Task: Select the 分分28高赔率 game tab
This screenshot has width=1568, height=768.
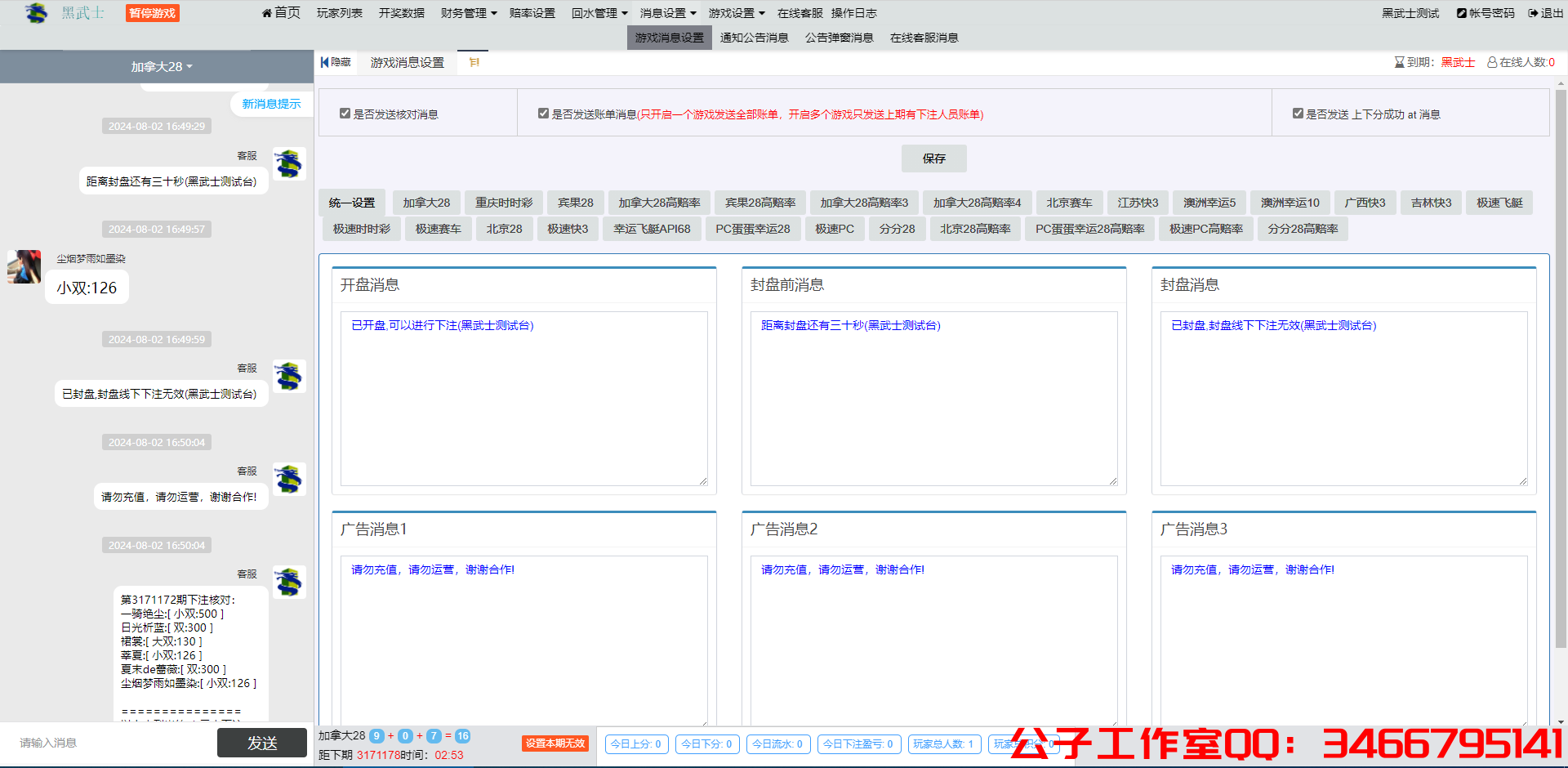Action: tap(1303, 229)
